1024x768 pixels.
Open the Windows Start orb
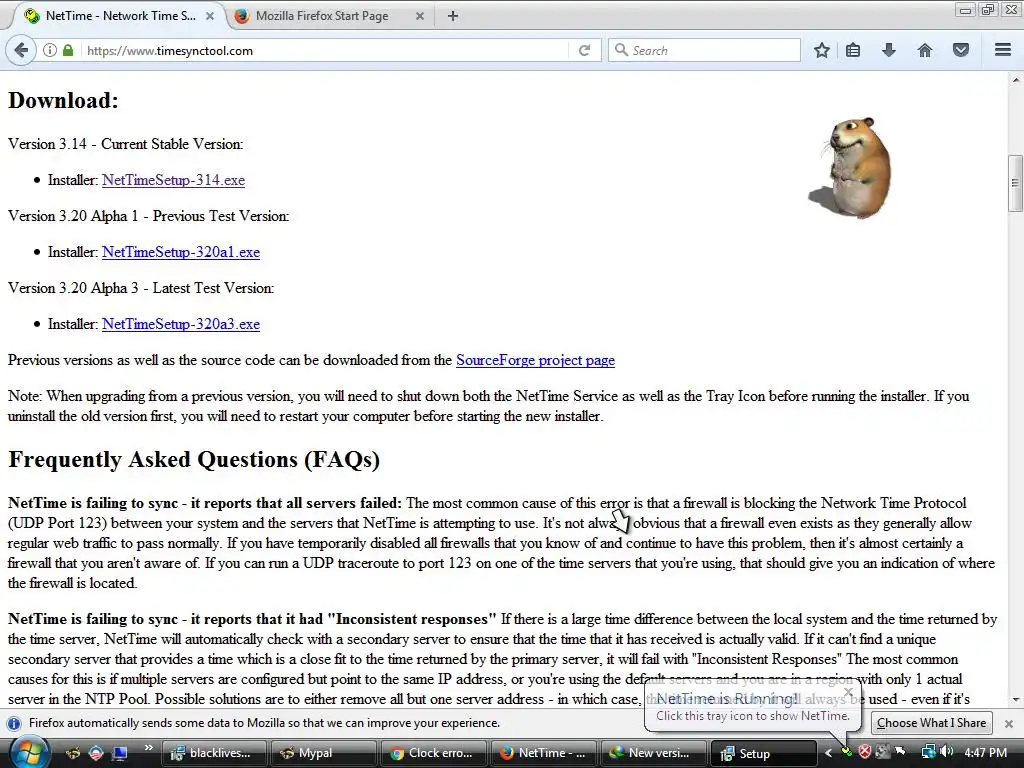coord(28,752)
